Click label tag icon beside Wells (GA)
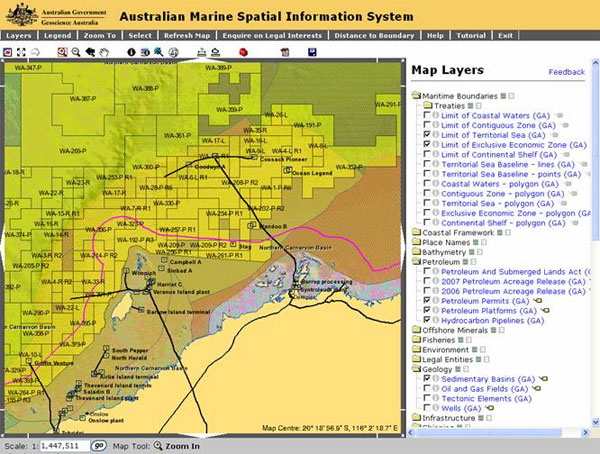 click(x=489, y=408)
